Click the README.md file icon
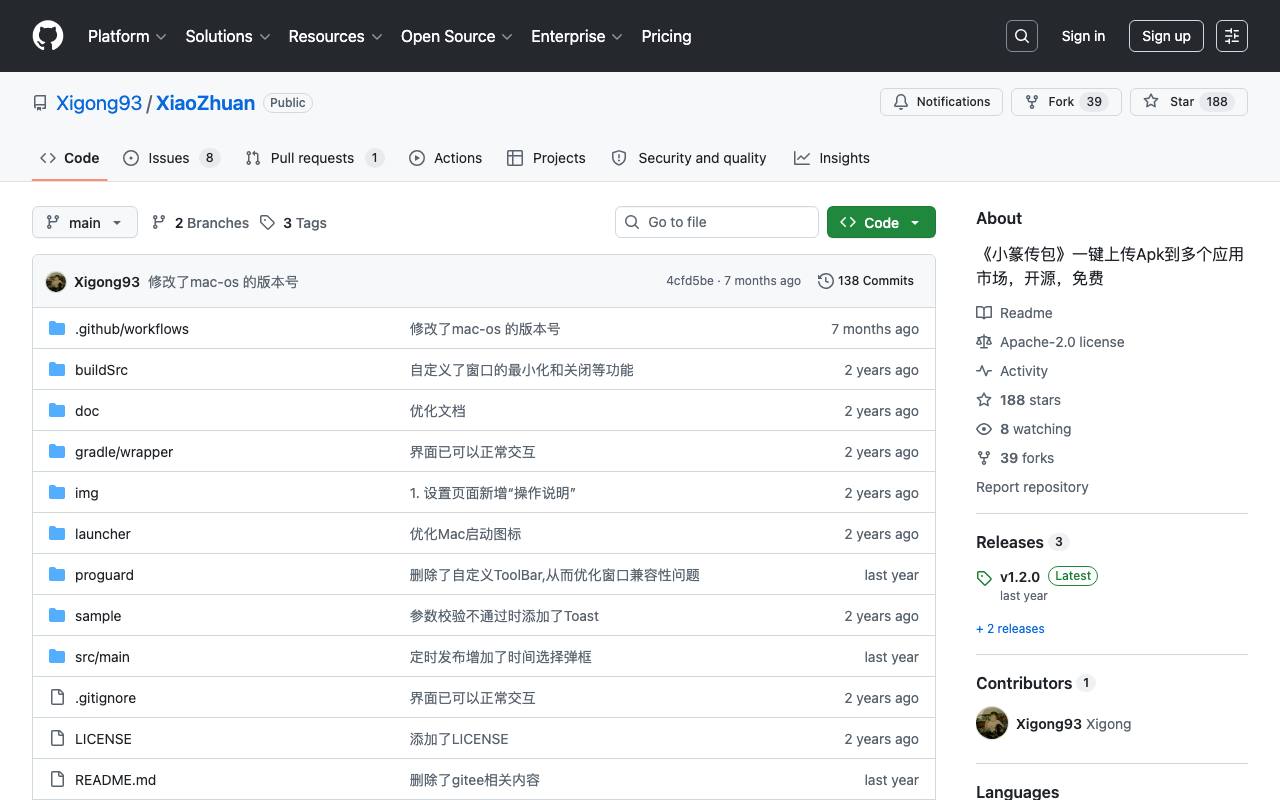The width and height of the screenshot is (1280, 800). click(57, 779)
